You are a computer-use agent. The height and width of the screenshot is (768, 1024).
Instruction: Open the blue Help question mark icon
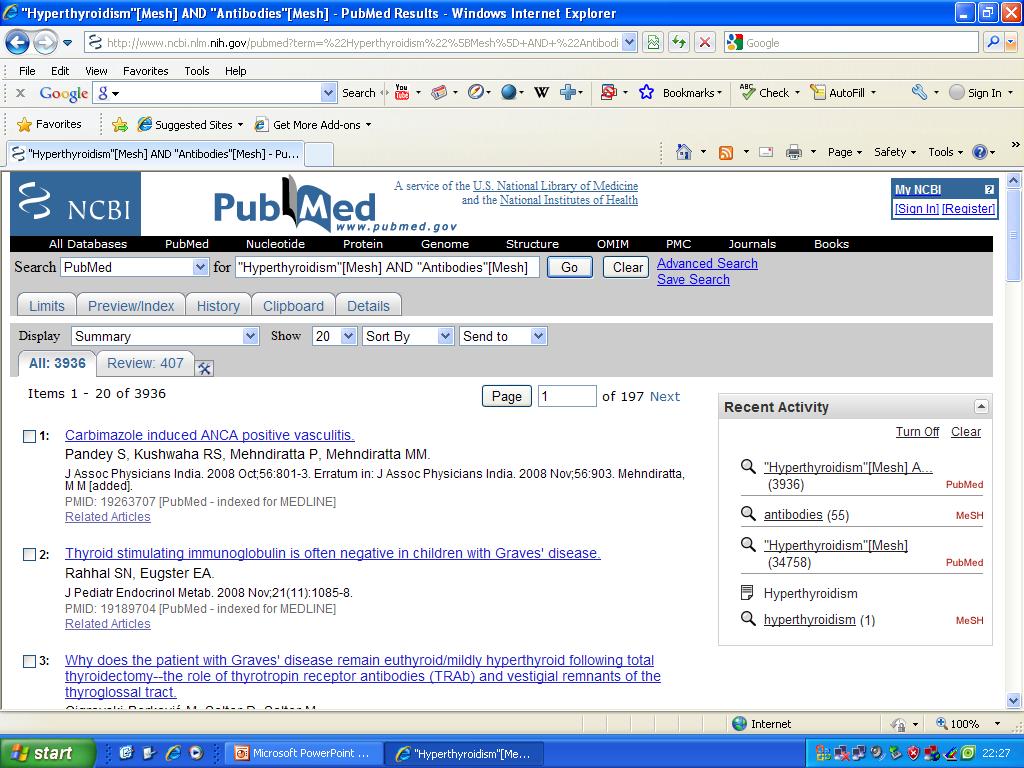coord(980,152)
